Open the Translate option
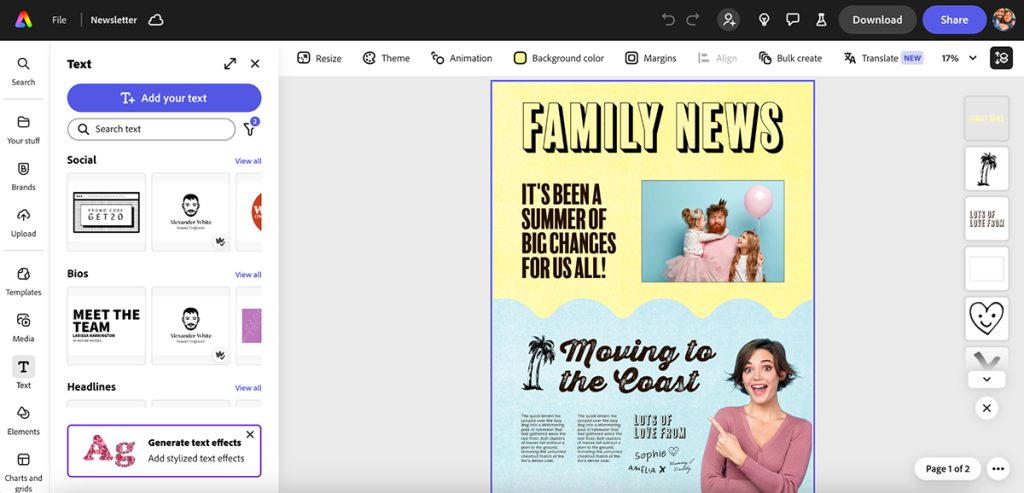1024x493 pixels. 883,58
